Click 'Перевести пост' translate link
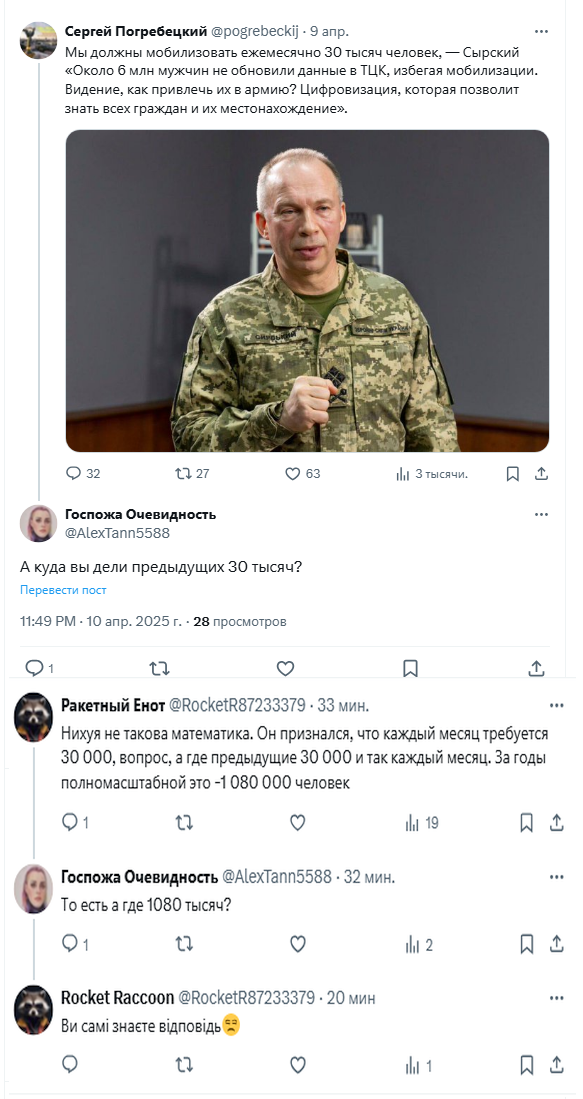 [63, 590]
